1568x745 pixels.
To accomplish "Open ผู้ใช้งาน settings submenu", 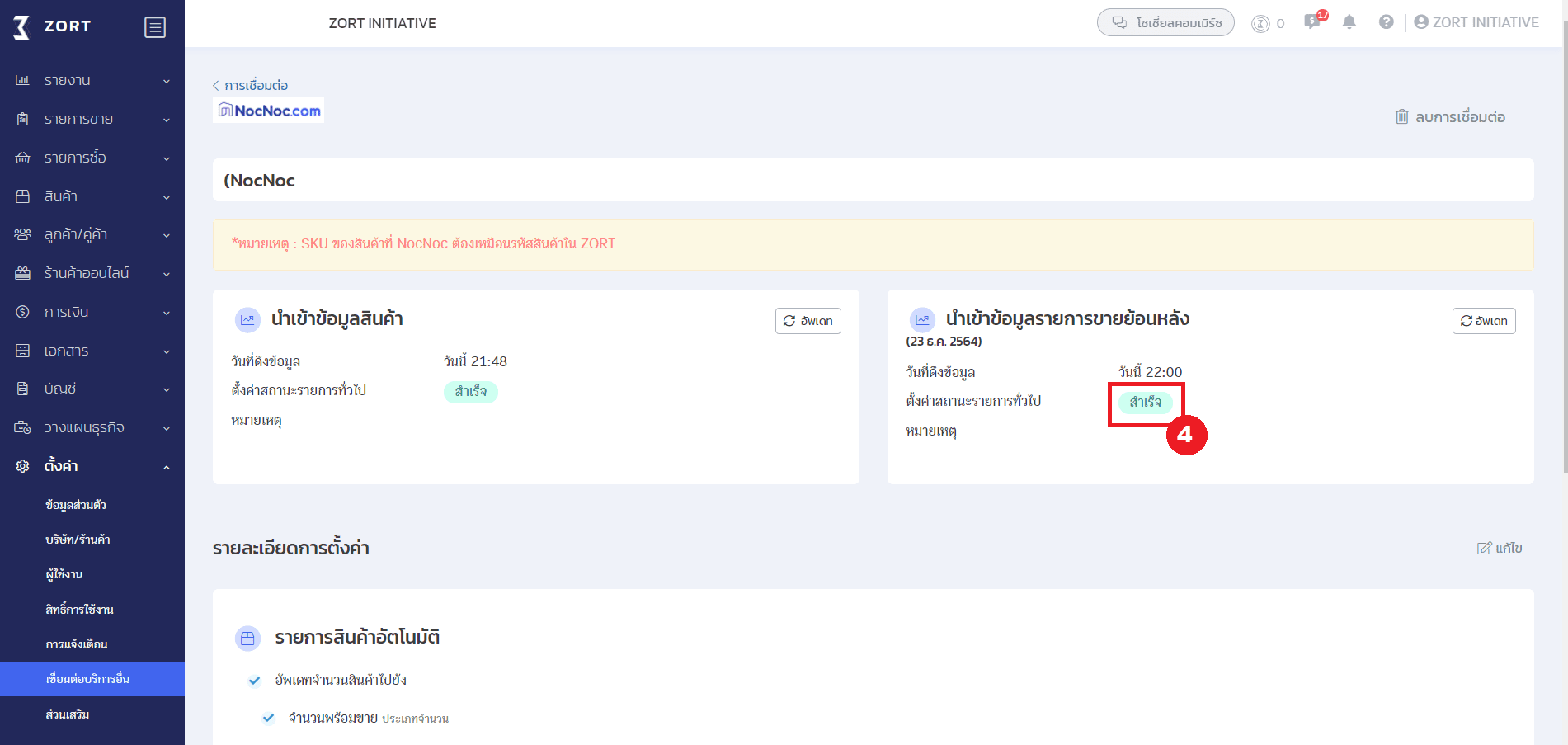I will pyautogui.click(x=64, y=574).
